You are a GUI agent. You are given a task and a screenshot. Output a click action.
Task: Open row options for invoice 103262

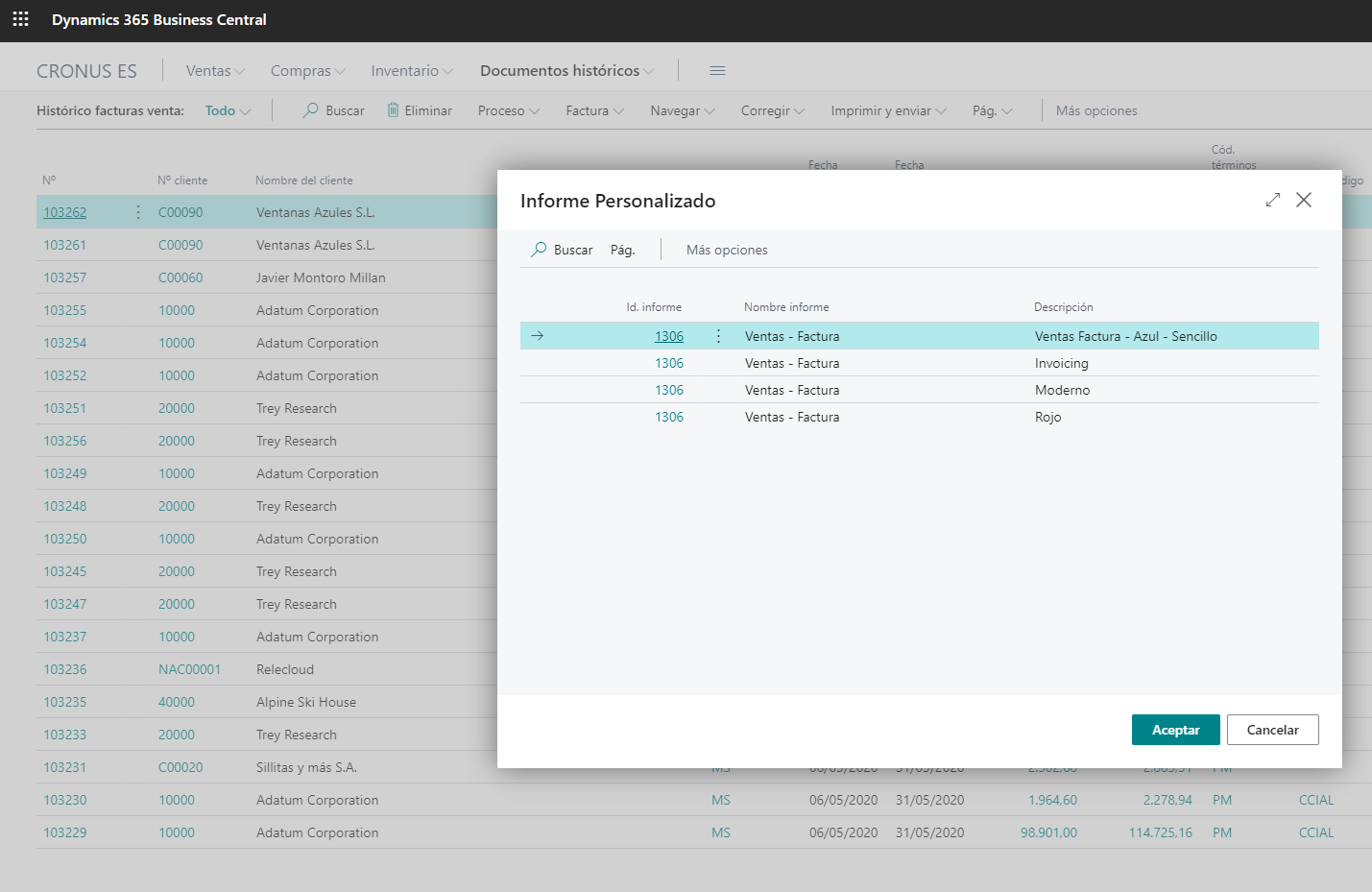138,212
